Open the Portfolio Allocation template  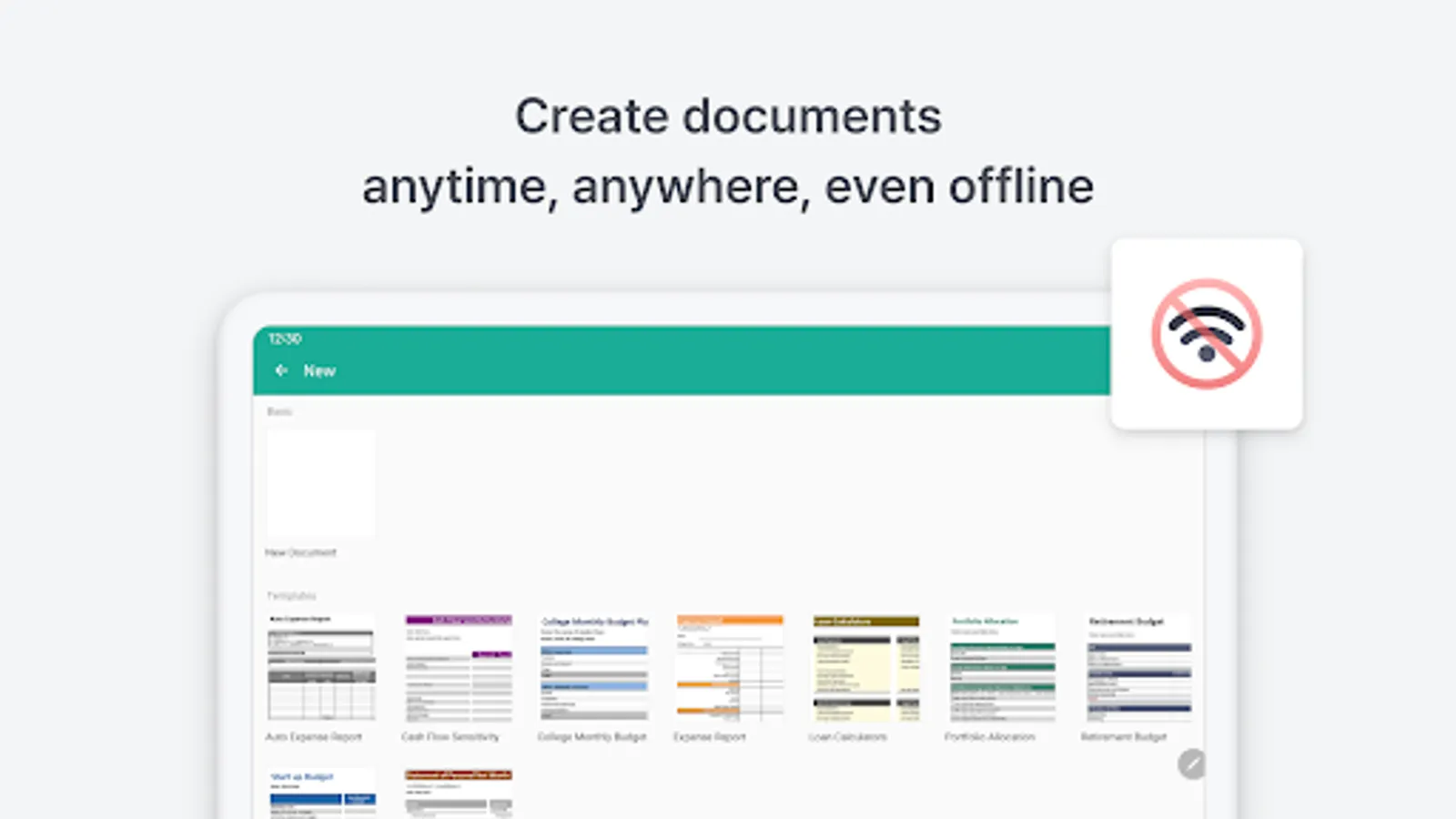pos(1001,669)
